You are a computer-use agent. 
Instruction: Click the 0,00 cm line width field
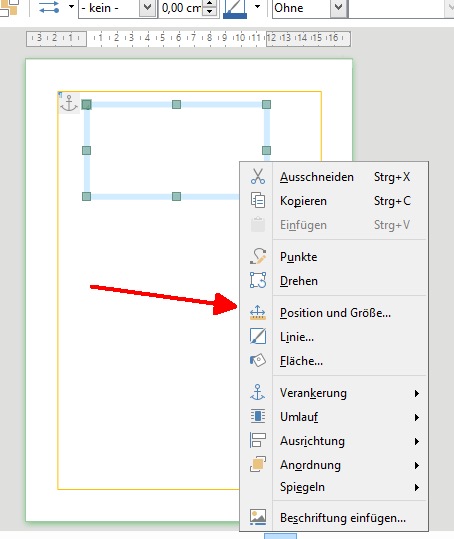click(x=181, y=8)
